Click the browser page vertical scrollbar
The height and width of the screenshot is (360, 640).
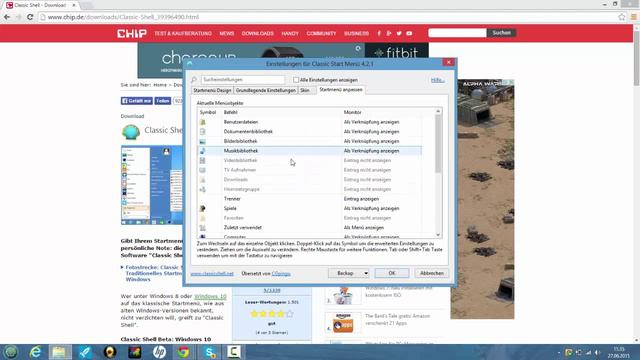pyautogui.click(x=636, y=57)
